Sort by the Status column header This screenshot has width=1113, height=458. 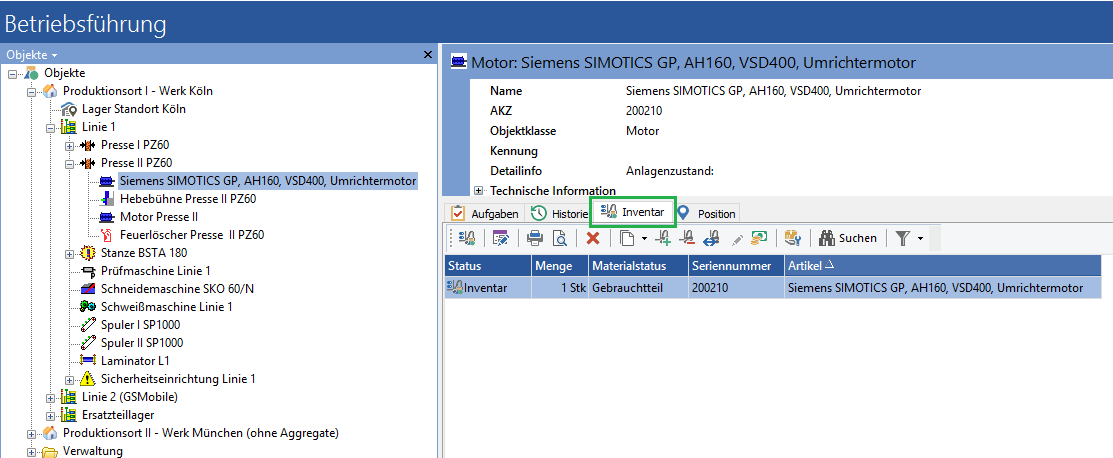[488, 266]
